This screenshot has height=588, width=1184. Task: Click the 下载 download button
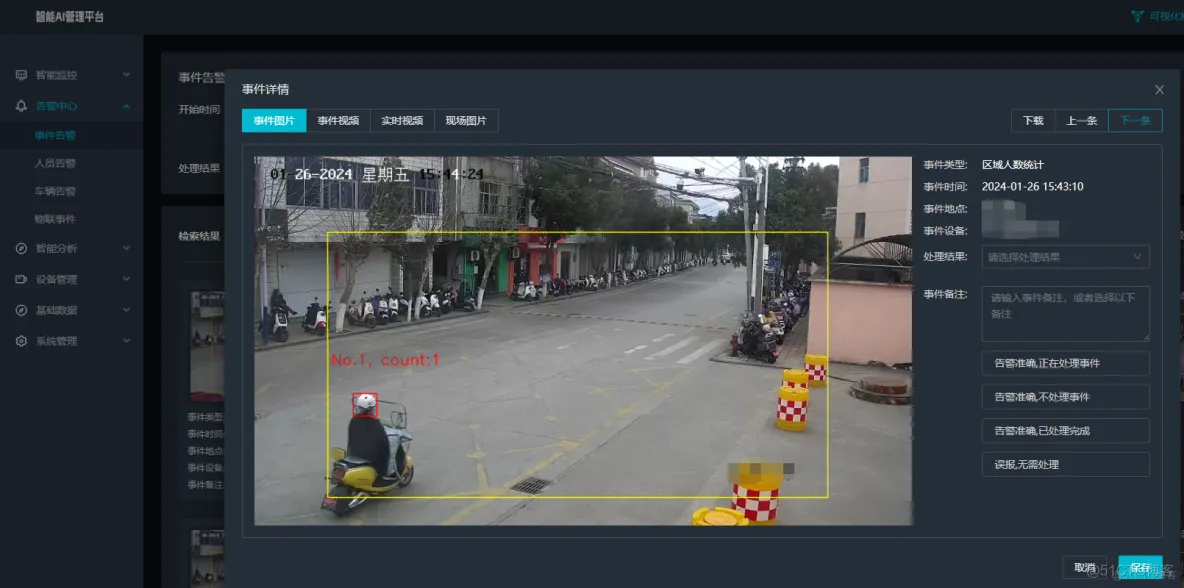click(x=1031, y=120)
